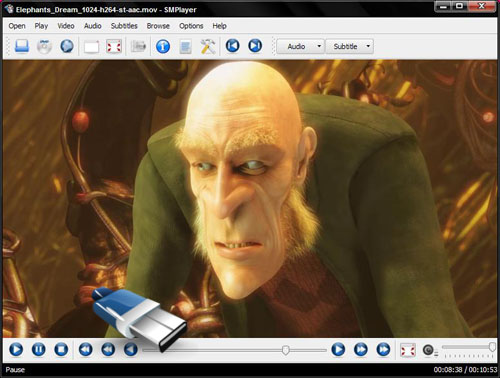Screen dimensions: 500x378
Task: Open the Video menu
Action: pos(66,26)
